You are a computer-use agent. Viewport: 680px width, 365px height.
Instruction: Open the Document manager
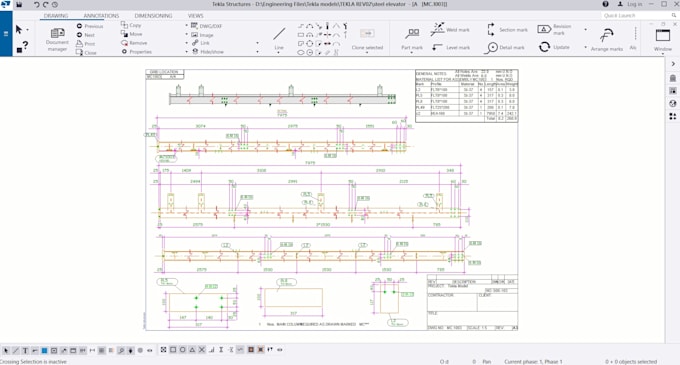[57, 39]
